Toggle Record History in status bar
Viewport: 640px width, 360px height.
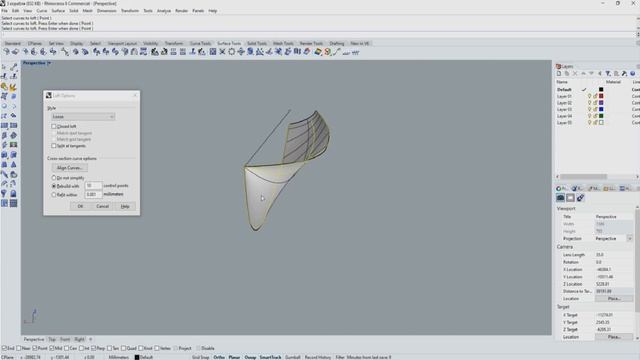pyautogui.click(x=318, y=357)
